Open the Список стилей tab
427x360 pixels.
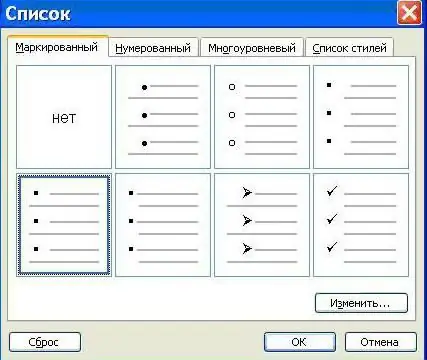(350, 48)
